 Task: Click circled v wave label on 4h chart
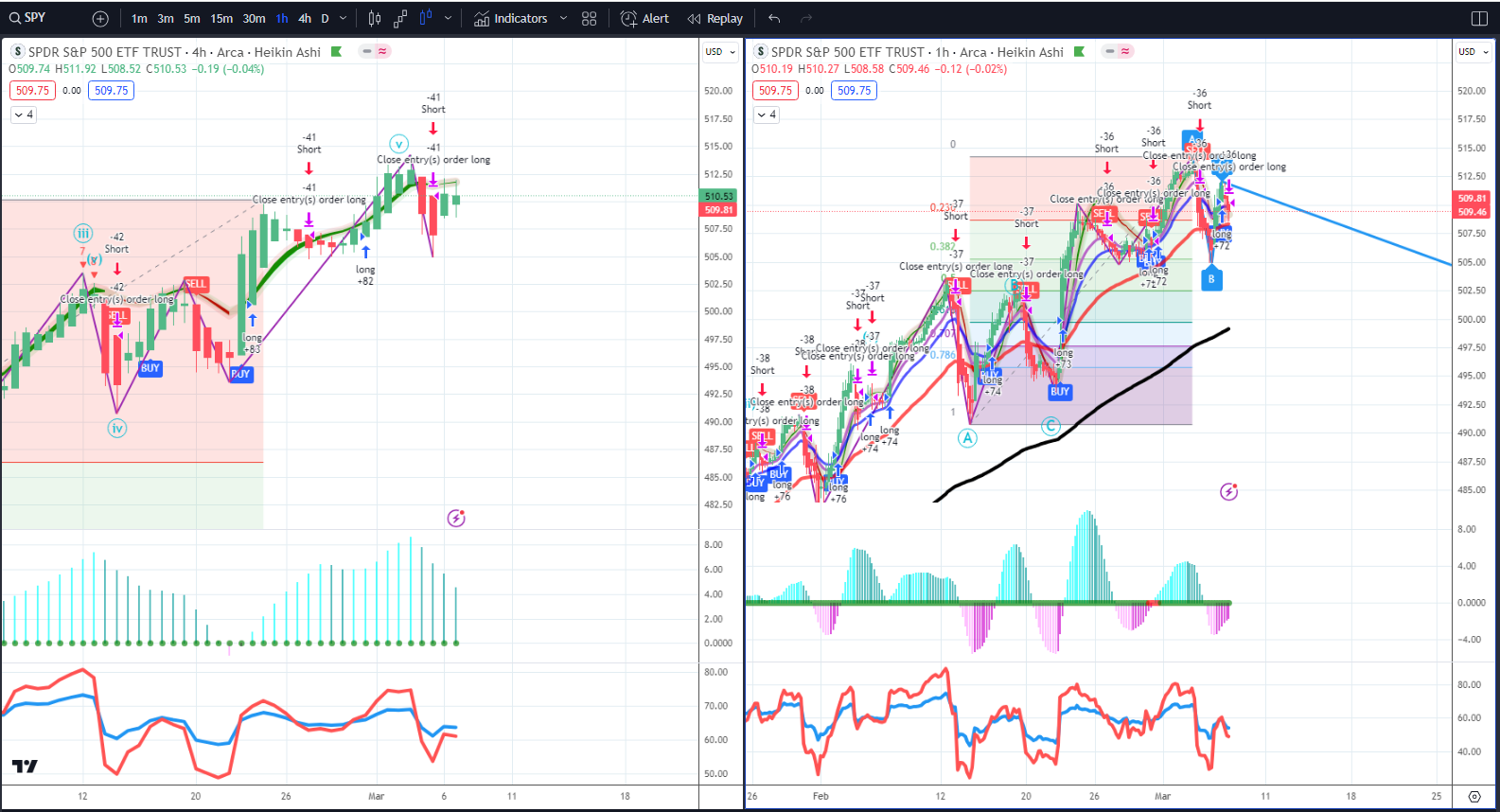pos(399,144)
